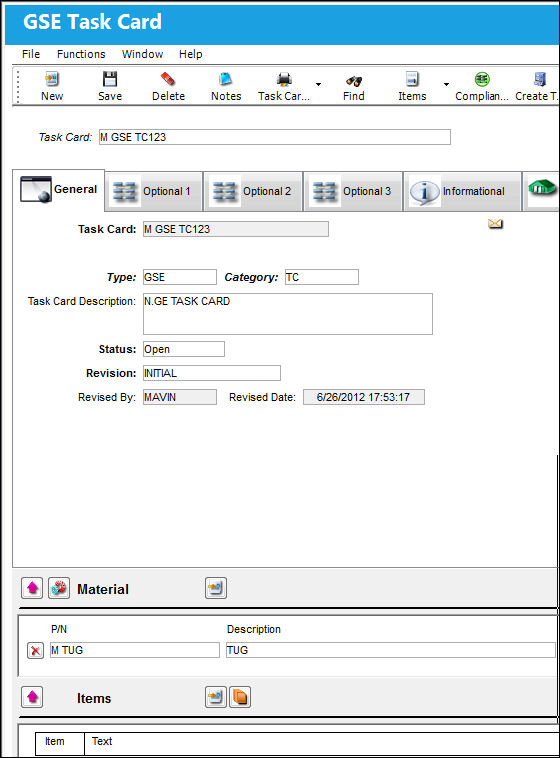Open the Window menu
560x758 pixels.
click(142, 54)
